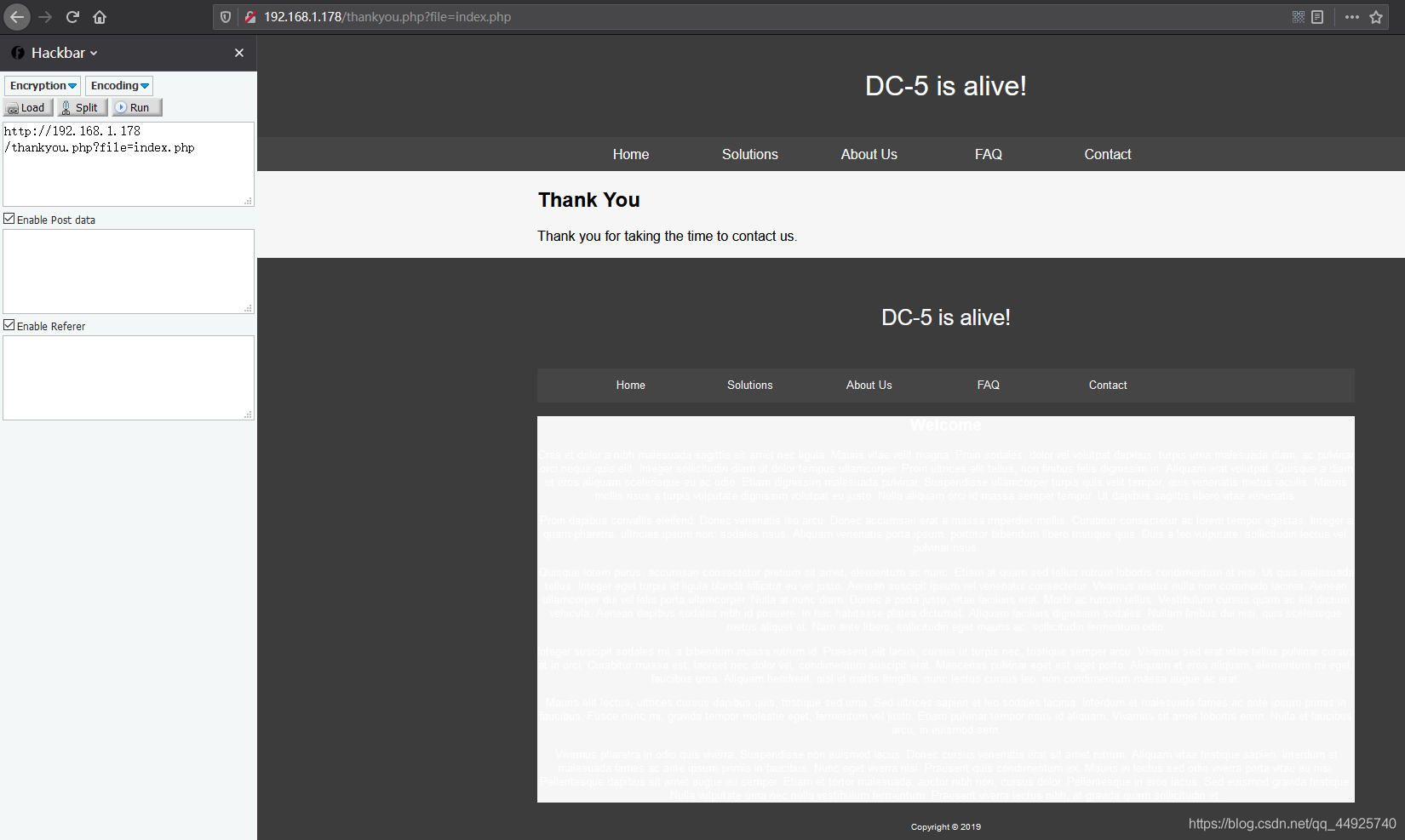Open Home in top navigation bar

631,154
